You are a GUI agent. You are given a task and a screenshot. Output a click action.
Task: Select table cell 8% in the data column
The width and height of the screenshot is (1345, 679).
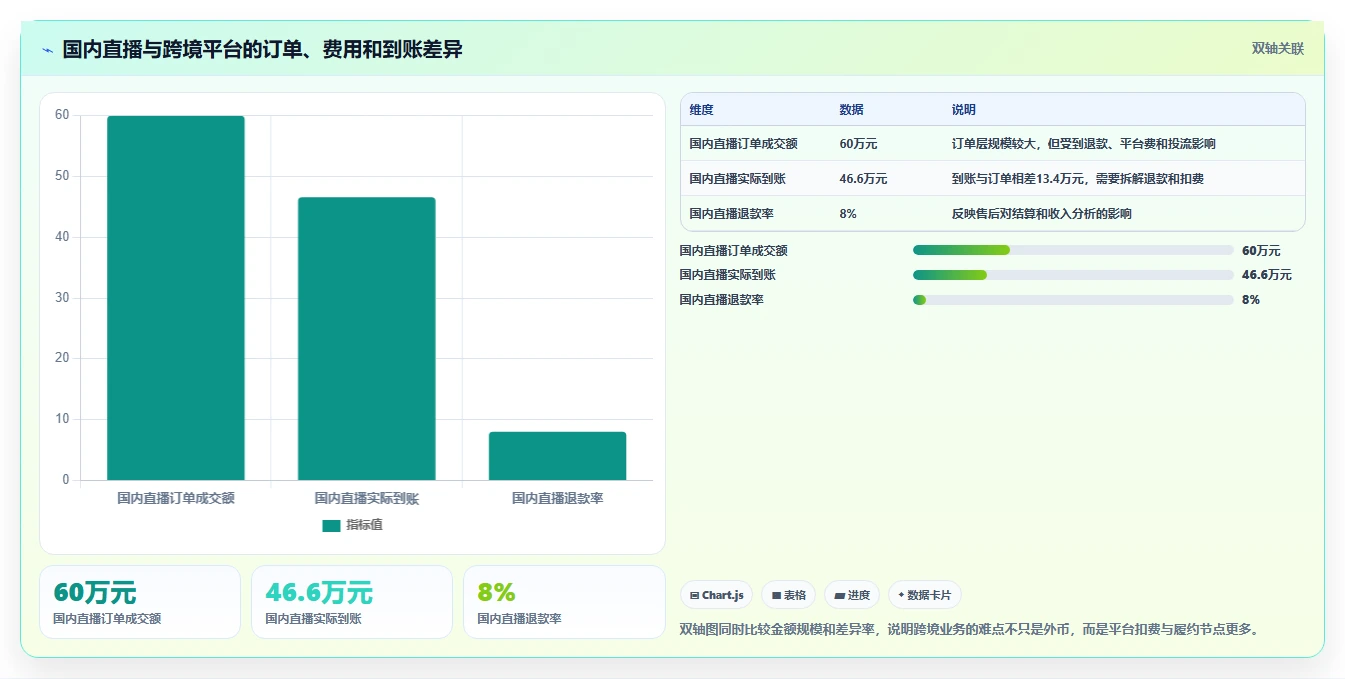pyautogui.click(x=848, y=214)
